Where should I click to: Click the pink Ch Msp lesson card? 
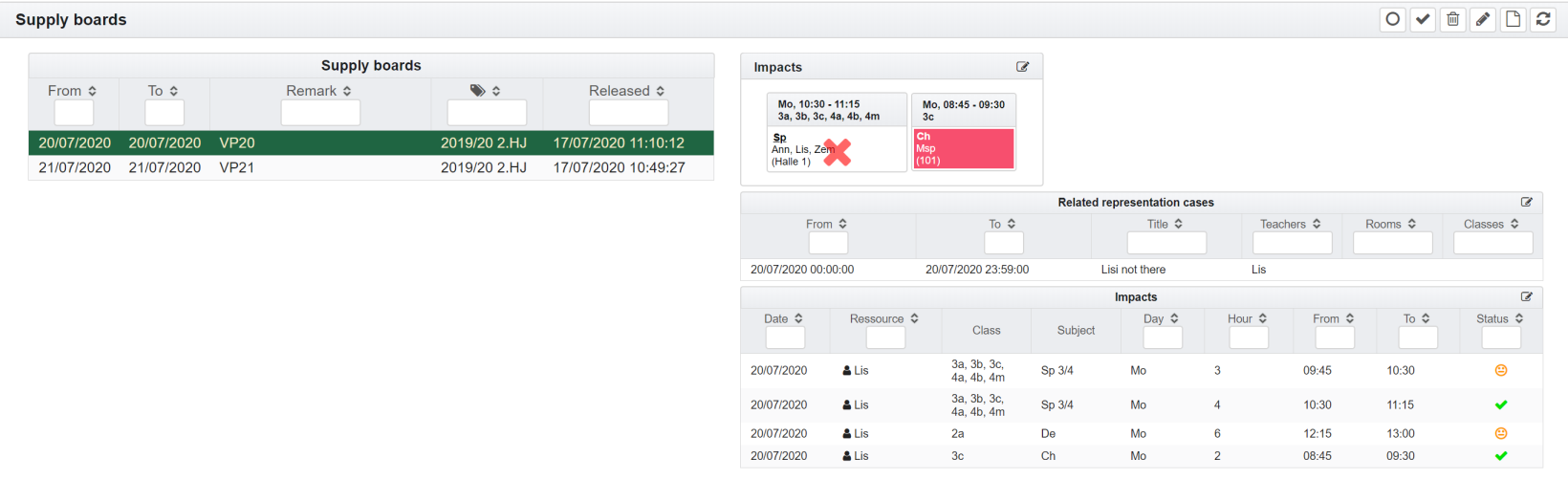coord(963,148)
